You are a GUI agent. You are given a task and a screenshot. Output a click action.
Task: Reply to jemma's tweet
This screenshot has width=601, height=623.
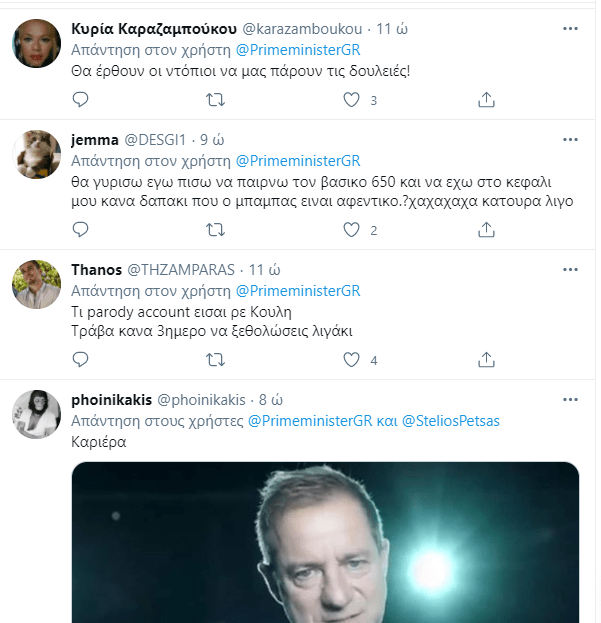[x=82, y=230]
